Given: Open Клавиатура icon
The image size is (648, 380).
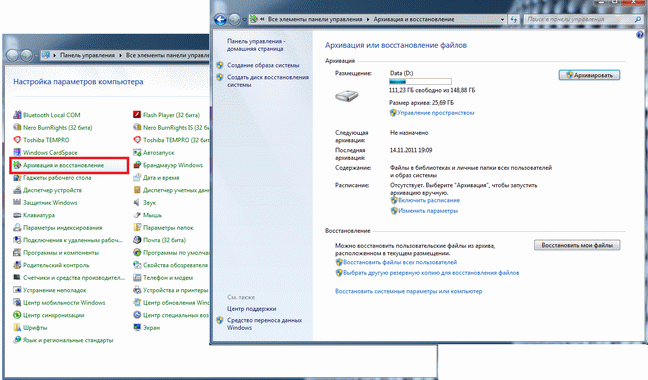Looking at the screenshot, I should tap(17, 215).
